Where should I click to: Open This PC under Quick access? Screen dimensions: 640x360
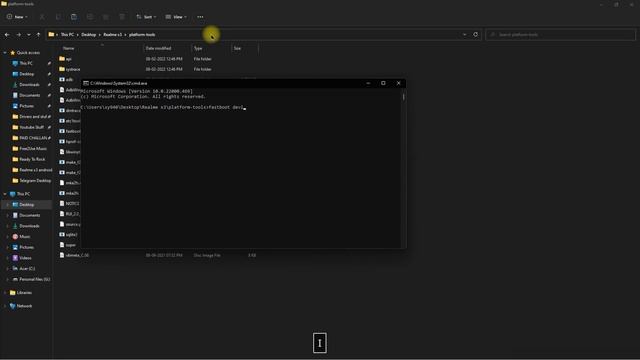click(x=26, y=63)
